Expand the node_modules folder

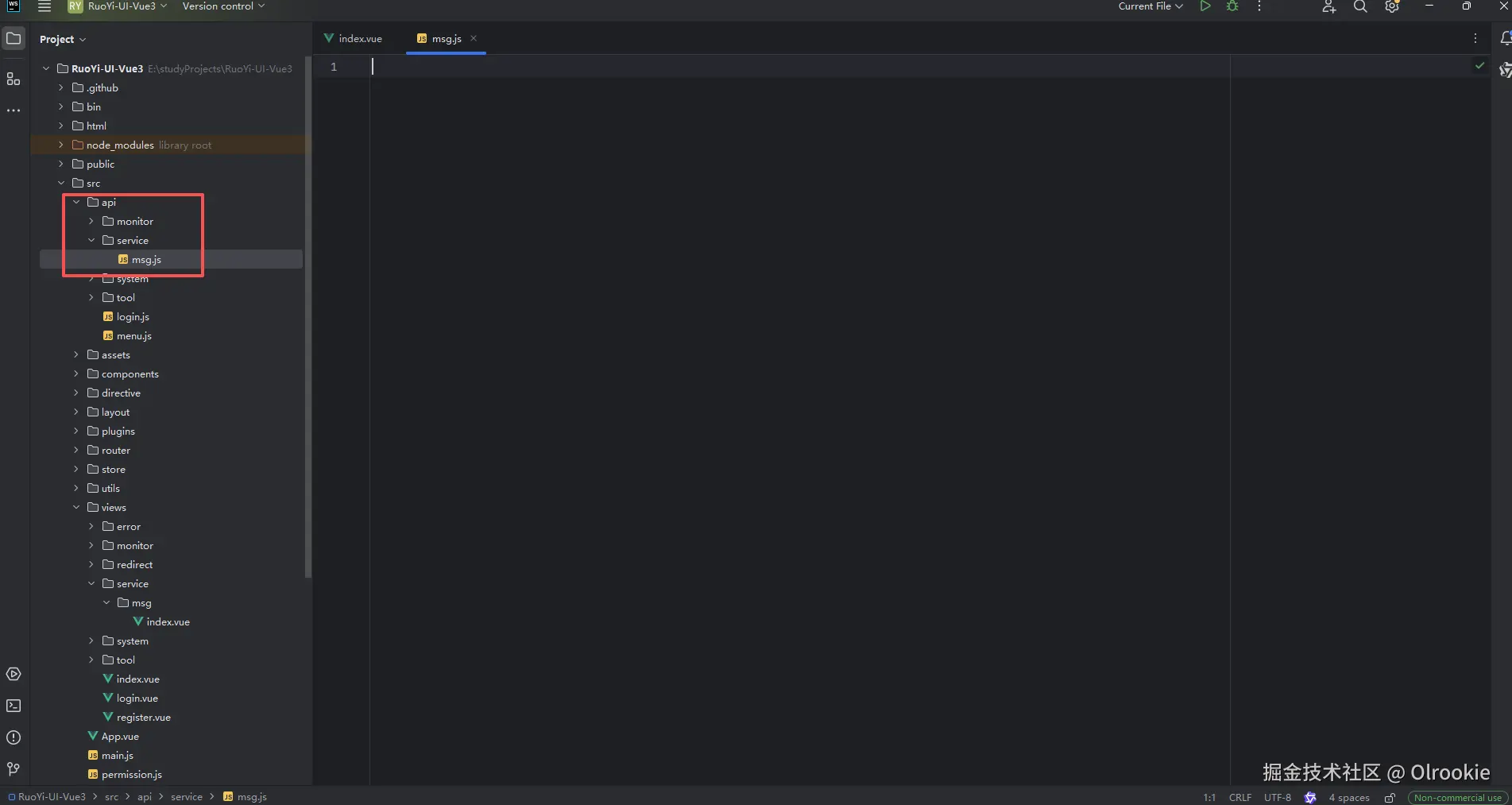click(x=61, y=145)
